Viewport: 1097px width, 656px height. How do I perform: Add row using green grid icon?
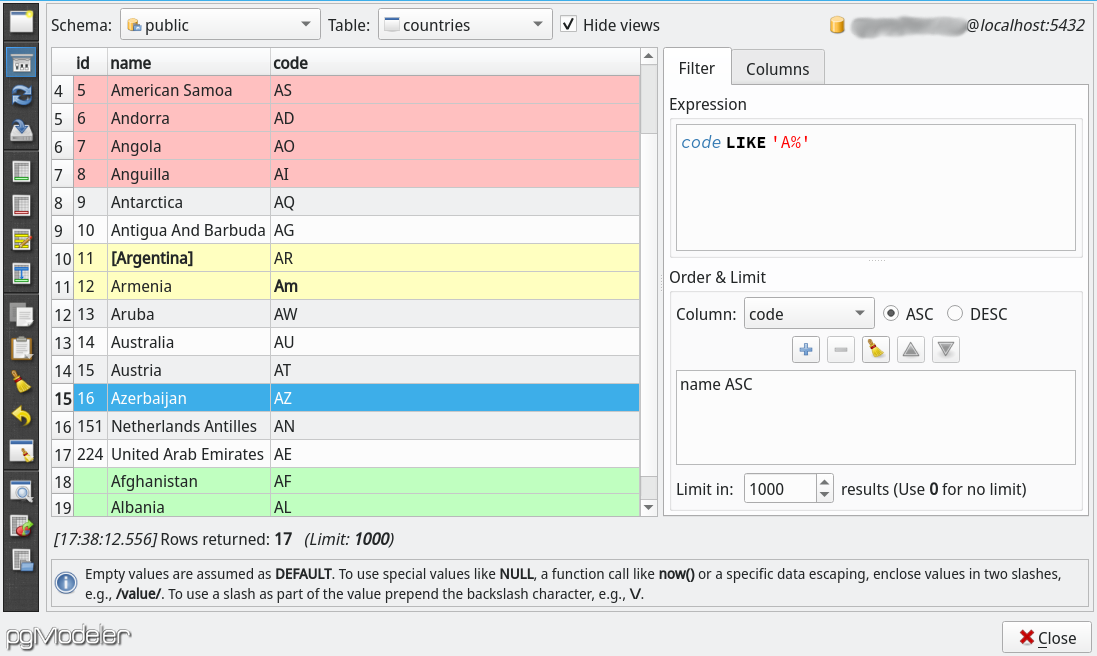coord(21,171)
